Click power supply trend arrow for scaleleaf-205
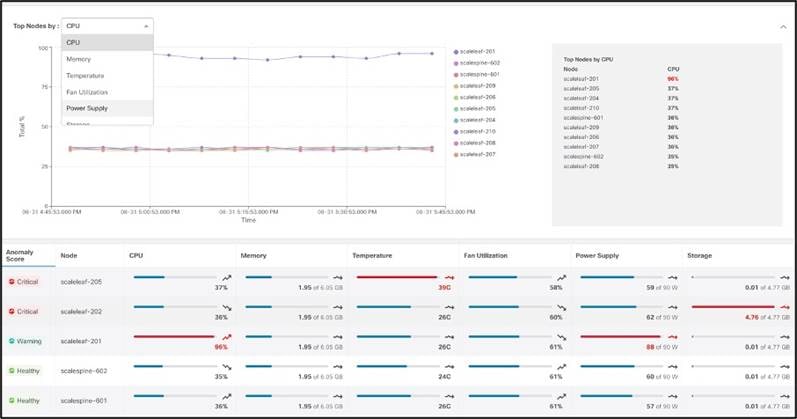The width and height of the screenshot is (797, 419). (x=673, y=278)
